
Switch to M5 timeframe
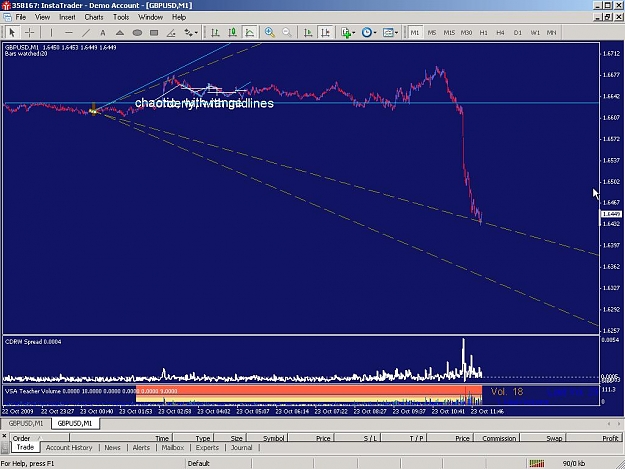432,33
